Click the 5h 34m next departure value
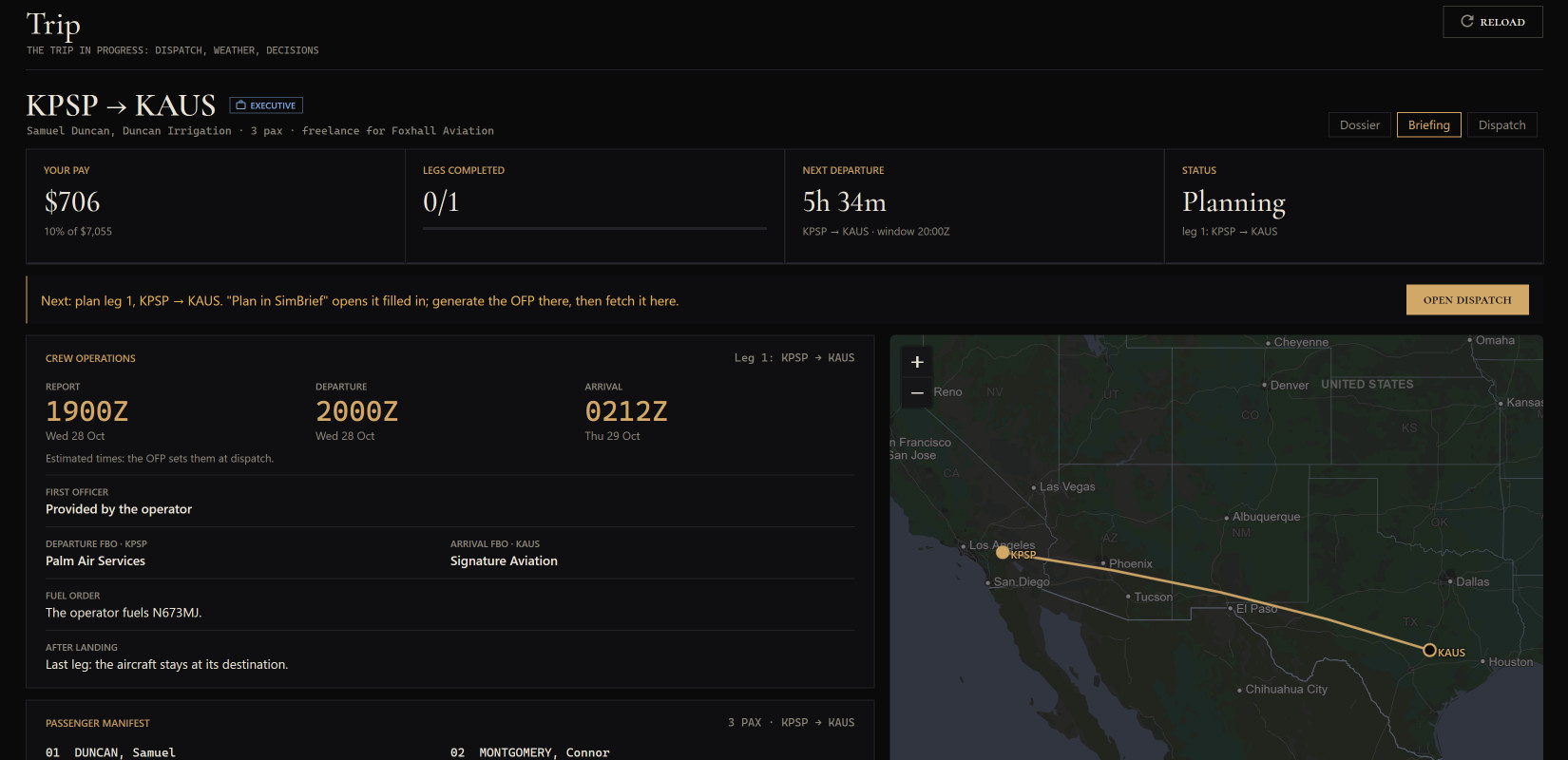The width and height of the screenshot is (1568, 760). 844,201
